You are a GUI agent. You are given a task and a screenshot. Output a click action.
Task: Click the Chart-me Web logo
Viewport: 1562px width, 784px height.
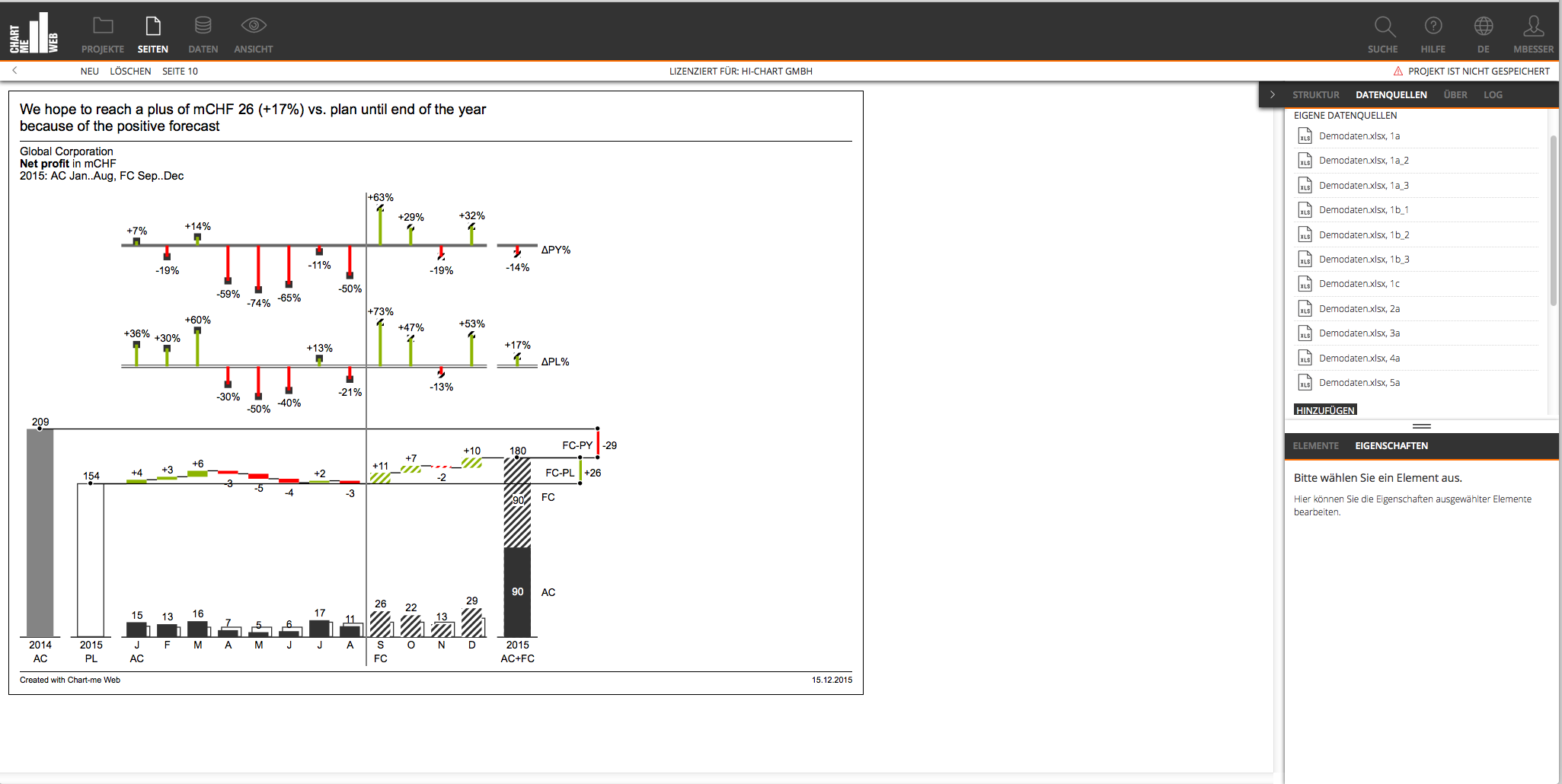pos(34,33)
